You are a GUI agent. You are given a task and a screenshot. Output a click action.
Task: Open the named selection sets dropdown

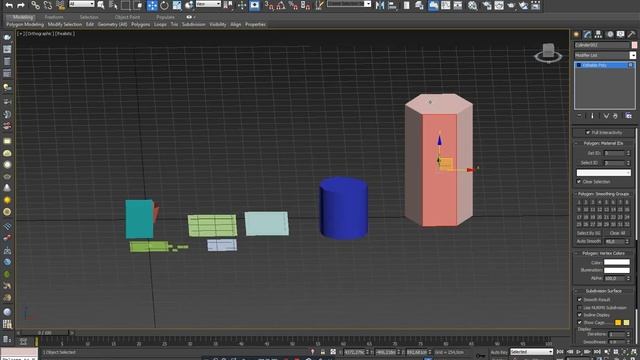click(x=349, y=4)
